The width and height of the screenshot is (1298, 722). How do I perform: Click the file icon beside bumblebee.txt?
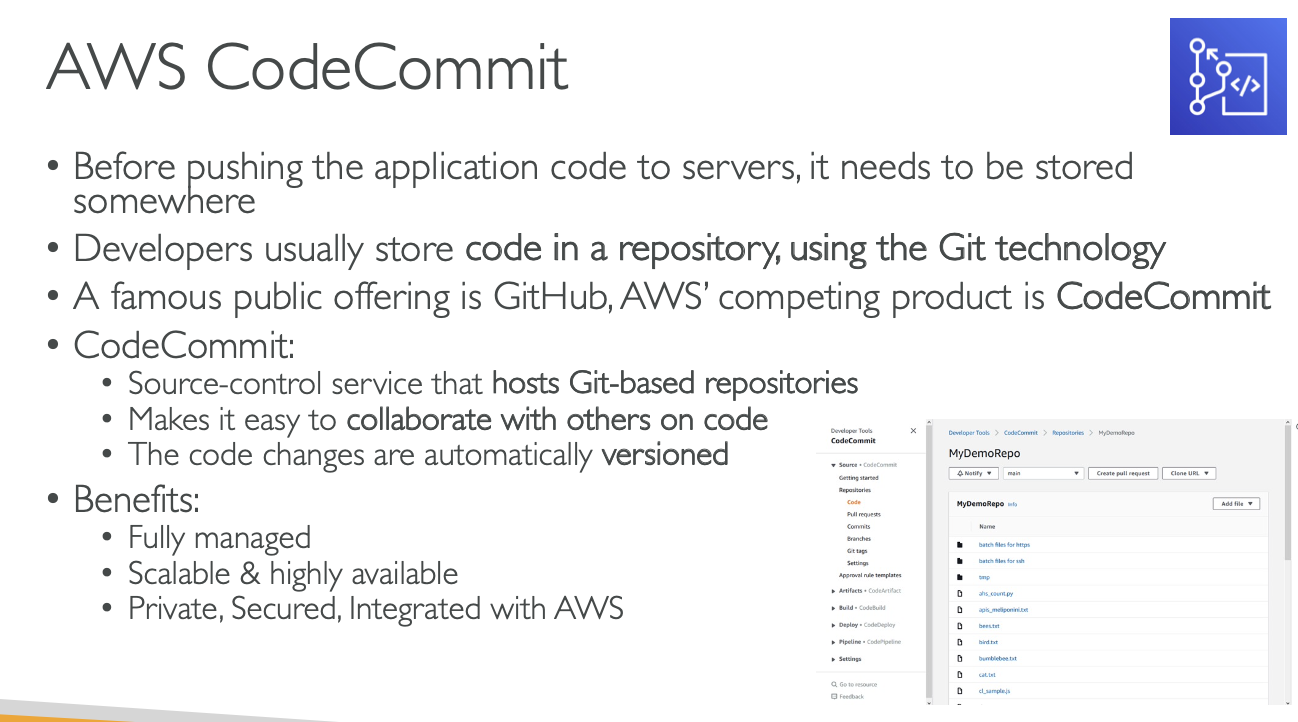point(959,658)
